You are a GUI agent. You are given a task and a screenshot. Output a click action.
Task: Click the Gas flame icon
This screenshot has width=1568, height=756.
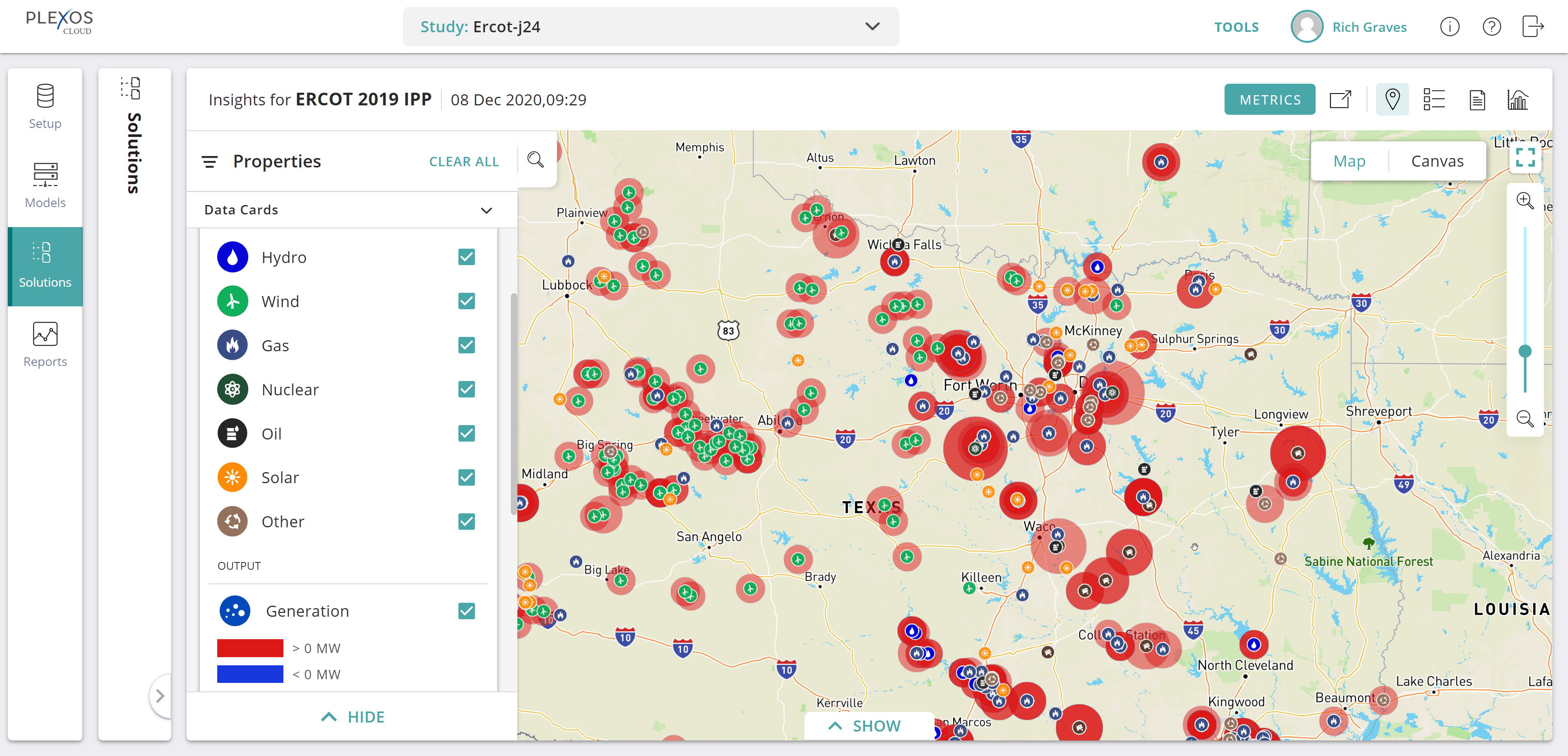click(232, 345)
